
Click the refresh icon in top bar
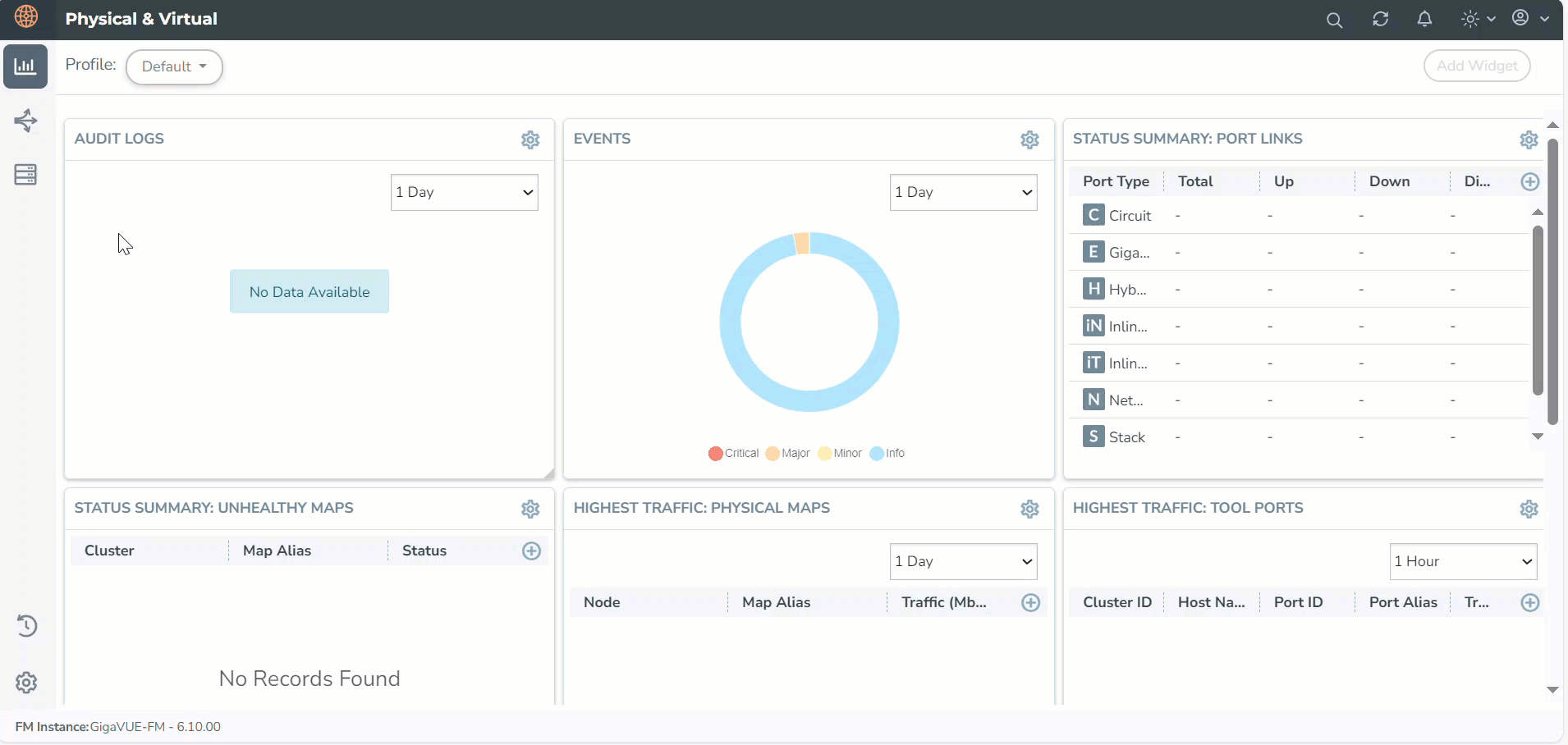point(1380,19)
